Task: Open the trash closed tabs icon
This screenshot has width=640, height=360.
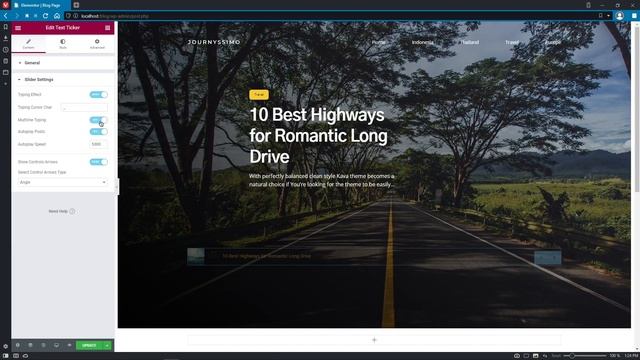Action: pos(588,5)
